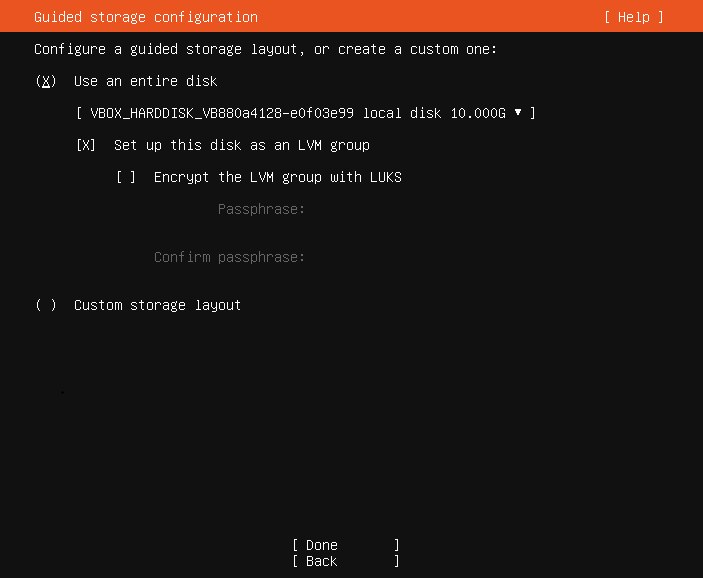Click Encrypt the LVM group with LUKS label
703x578 pixels.
tap(278, 177)
